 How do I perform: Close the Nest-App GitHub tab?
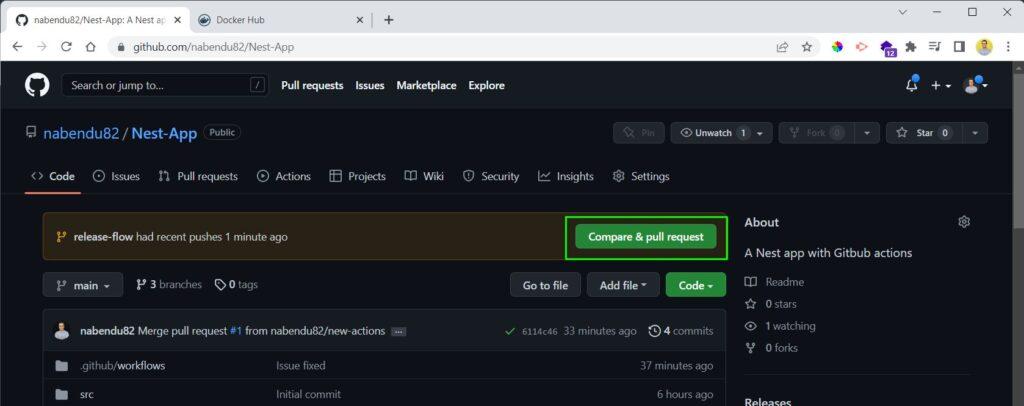pyautogui.click(x=178, y=20)
